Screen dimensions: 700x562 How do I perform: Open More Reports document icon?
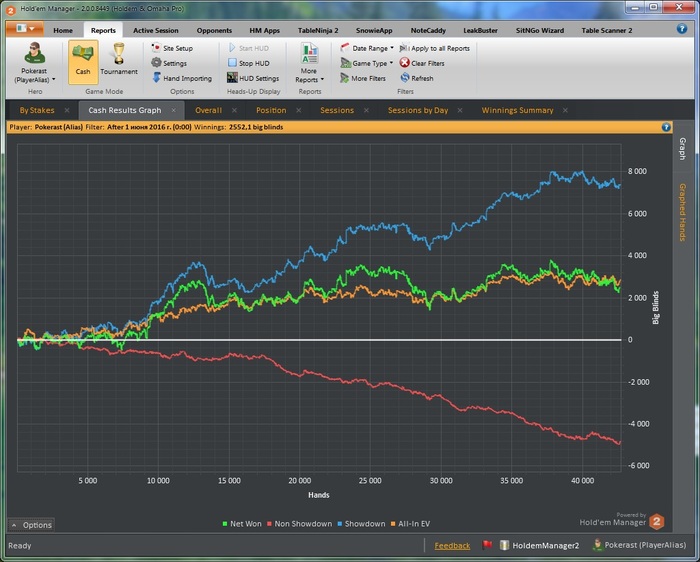(x=309, y=53)
